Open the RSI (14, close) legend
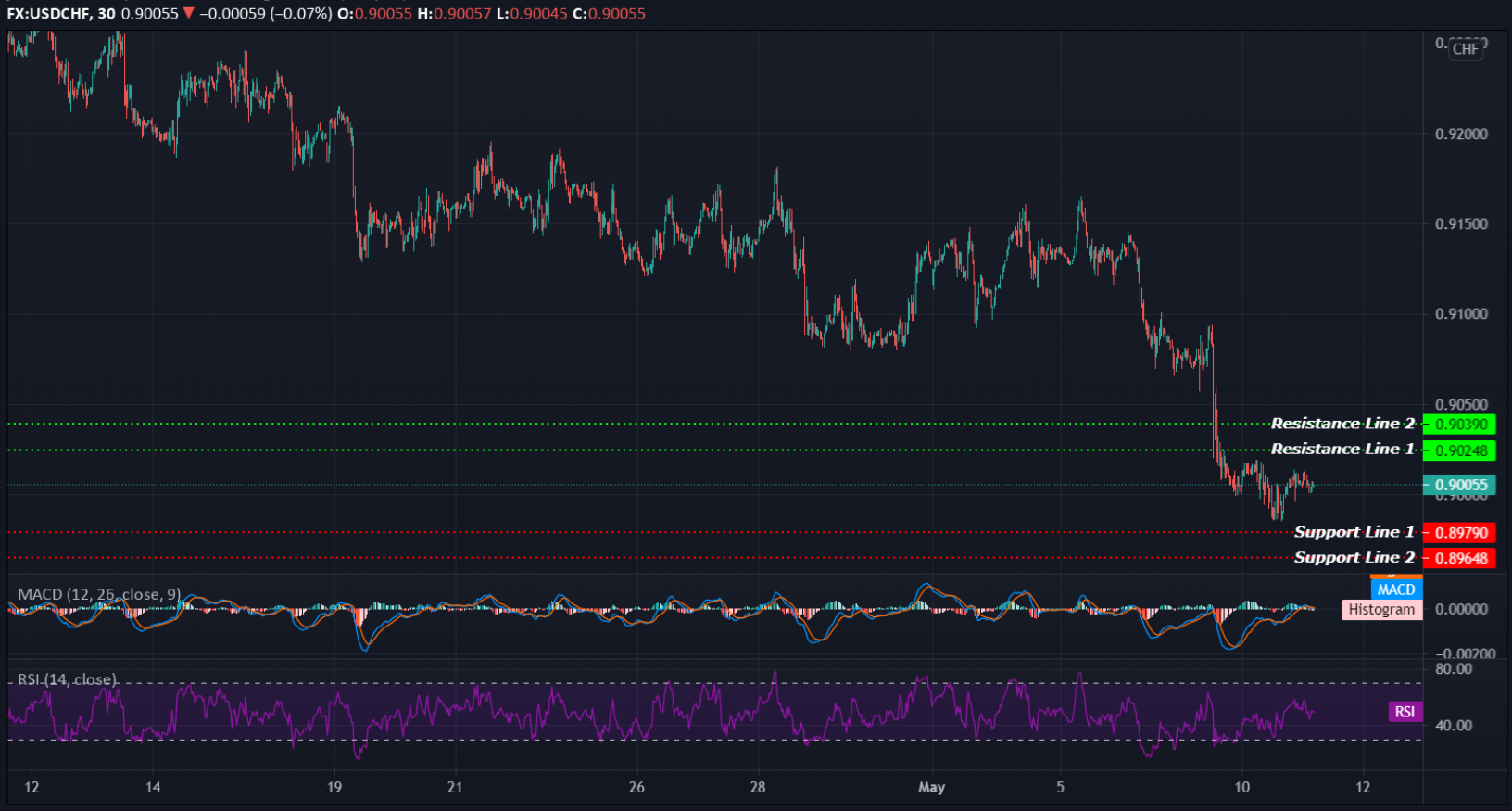 click(68, 679)
